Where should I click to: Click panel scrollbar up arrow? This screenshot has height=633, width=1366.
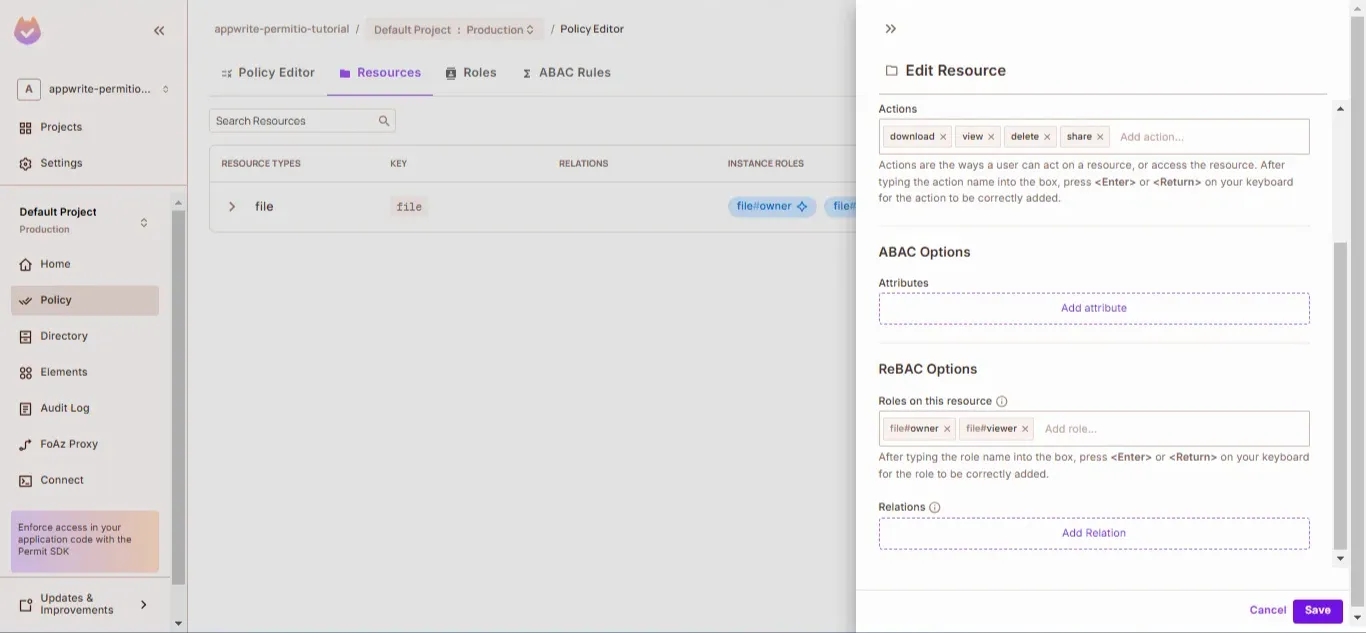[1341, 107]
